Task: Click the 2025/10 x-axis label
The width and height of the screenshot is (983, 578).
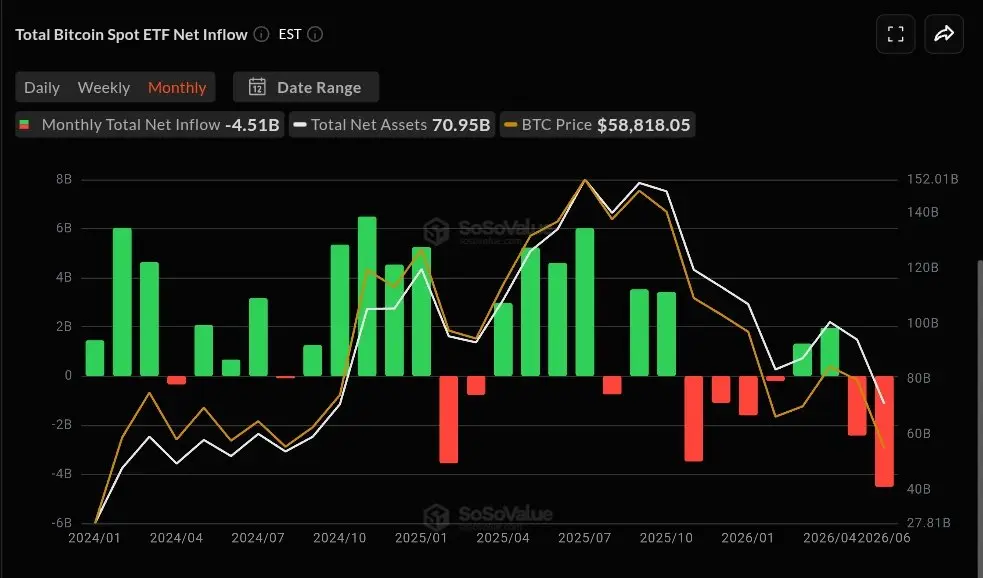Action: [666, 538]
